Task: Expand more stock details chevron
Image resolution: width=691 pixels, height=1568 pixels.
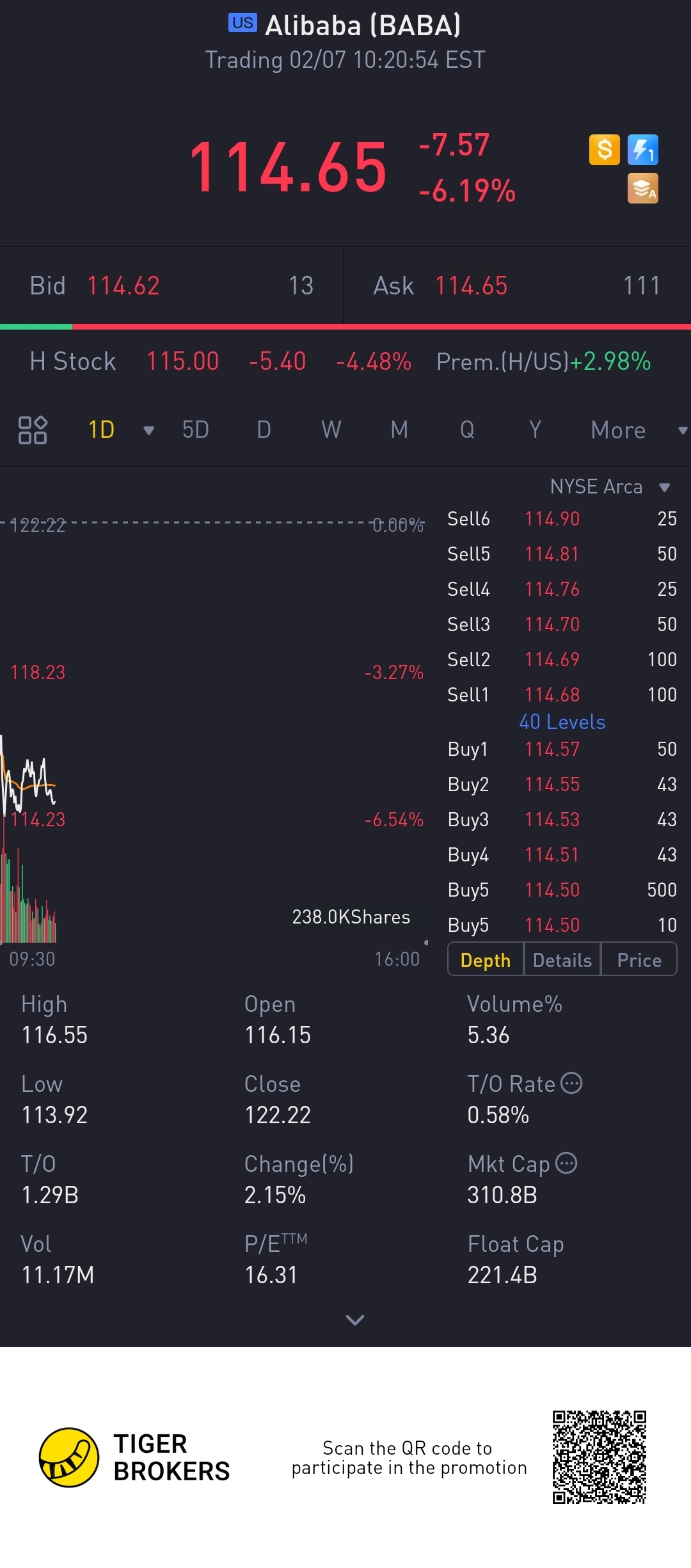Action: (354, 1320)
